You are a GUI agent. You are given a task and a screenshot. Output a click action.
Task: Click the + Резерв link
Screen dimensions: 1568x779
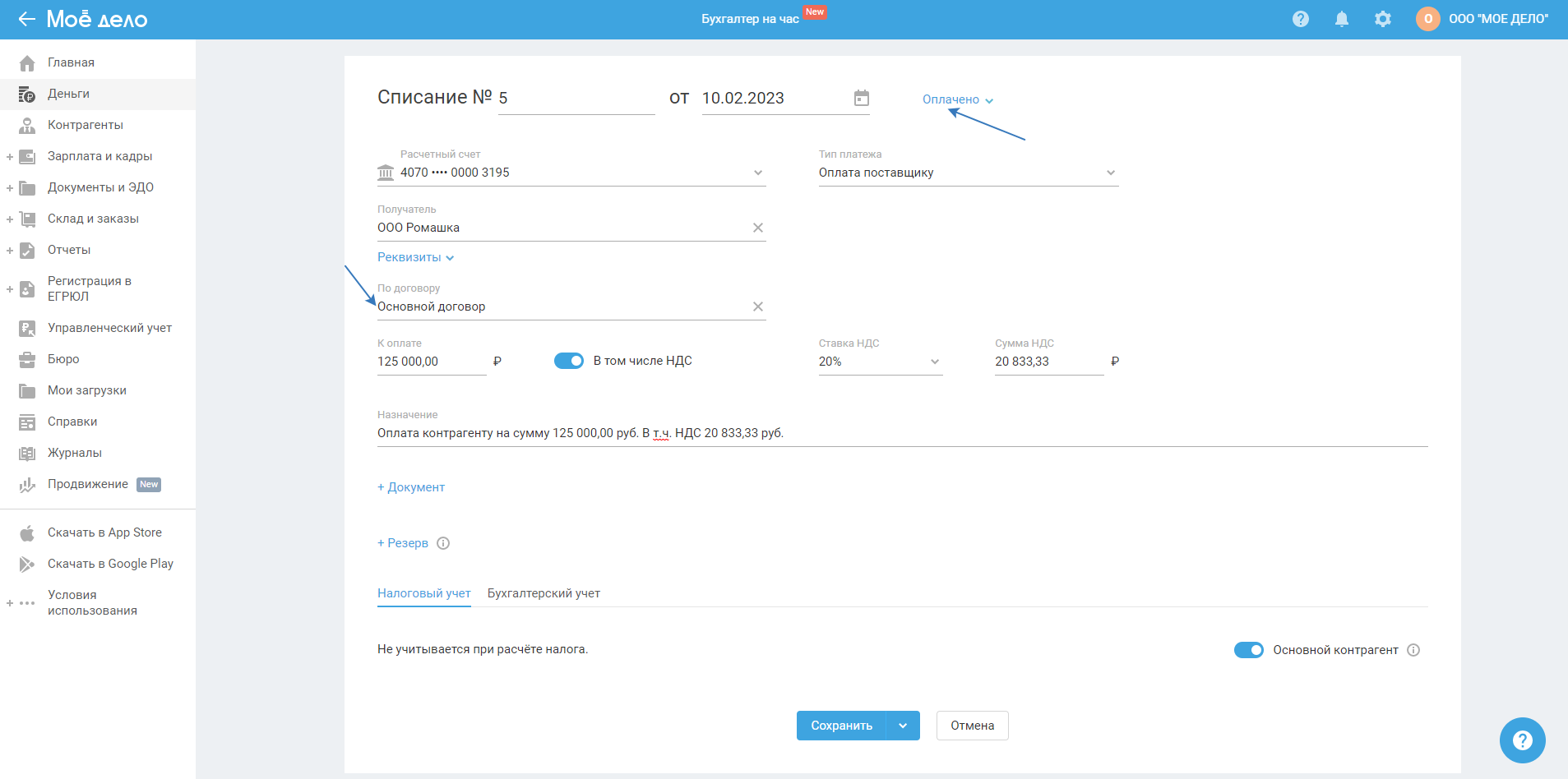click(403, 543)
